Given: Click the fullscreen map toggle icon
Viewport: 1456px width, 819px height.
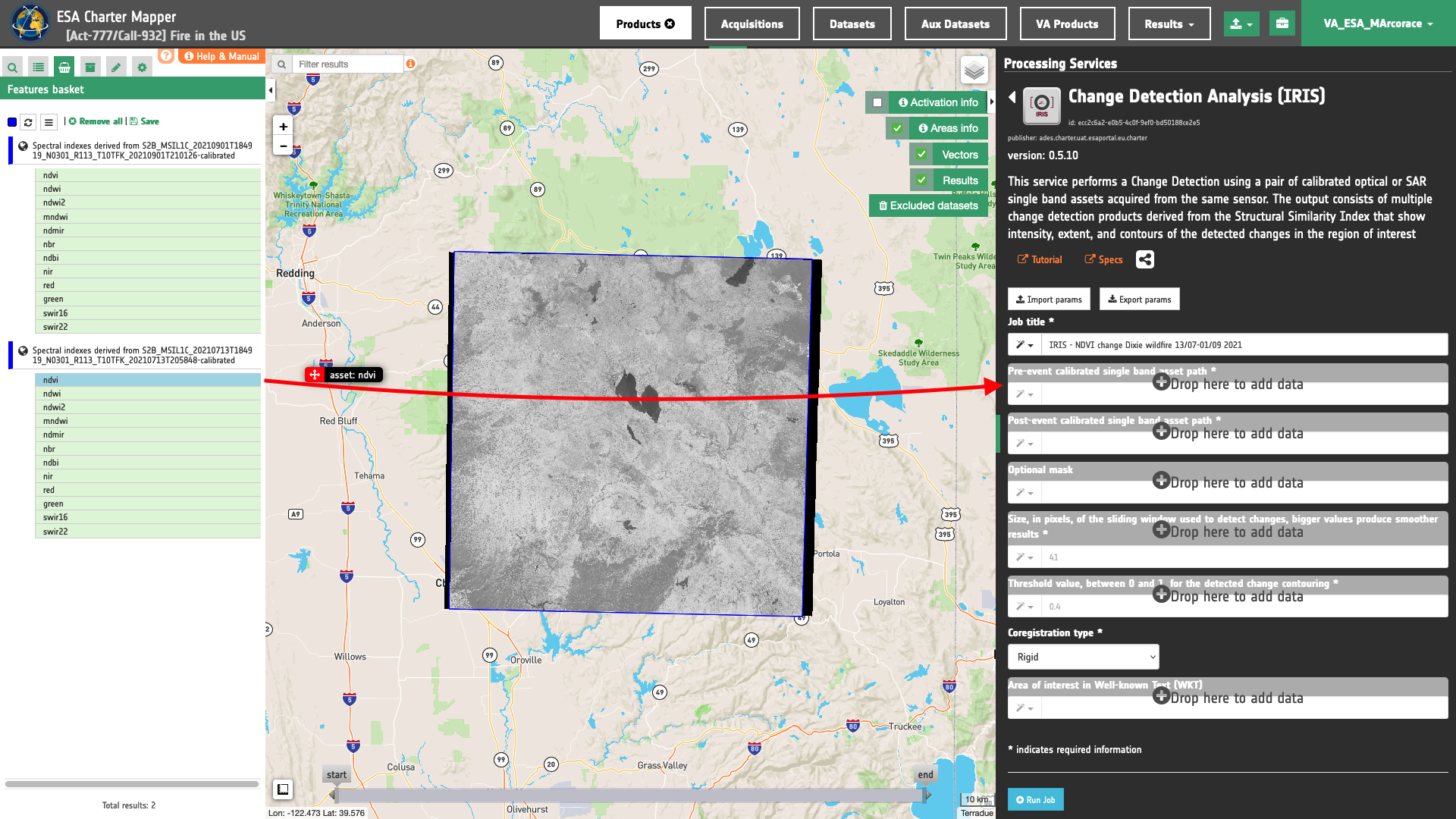Looking at the screenshot, I should point(283,789).
